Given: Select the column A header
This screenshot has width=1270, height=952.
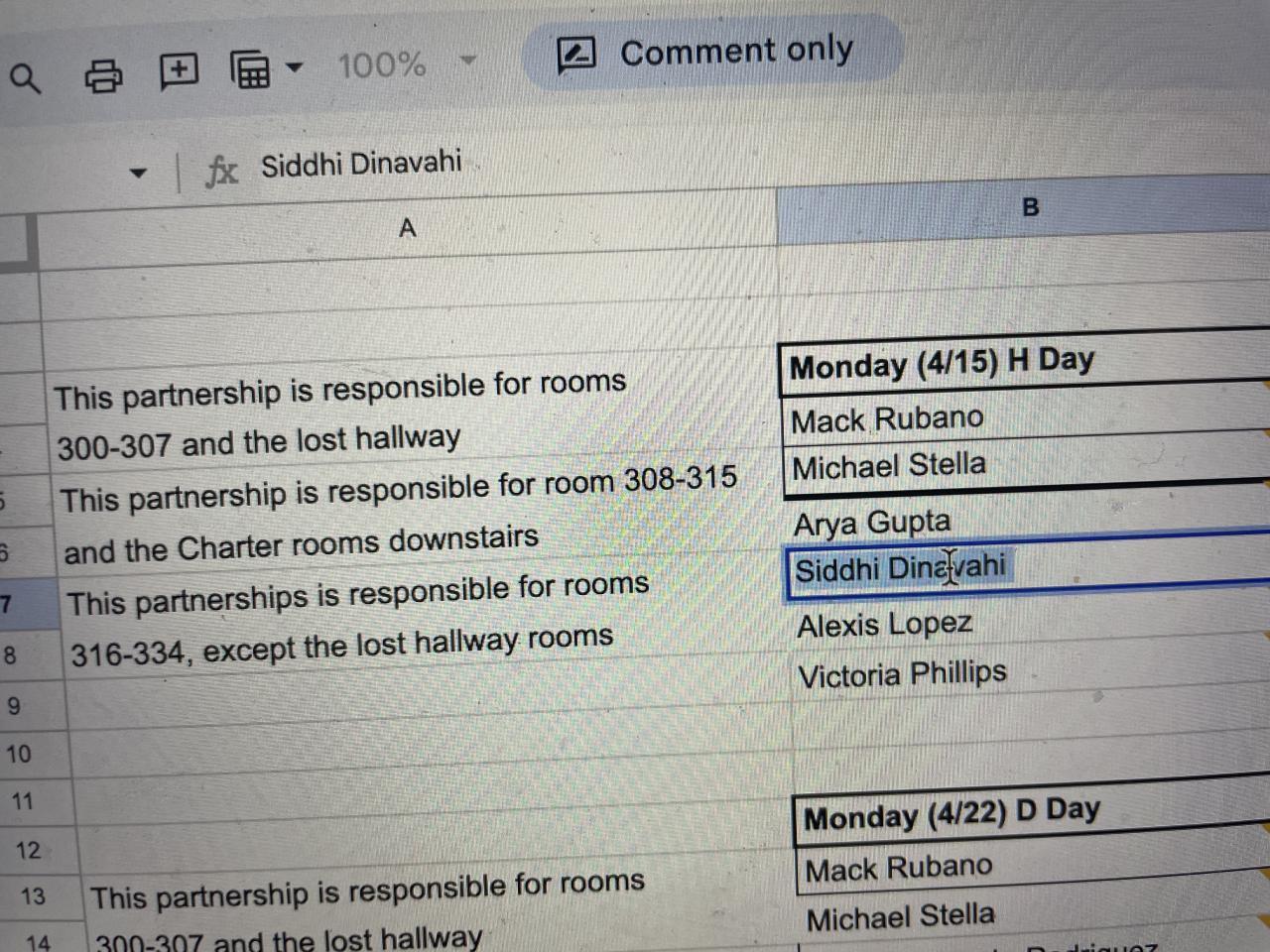Looking at the screenshot, I should 407,229.
